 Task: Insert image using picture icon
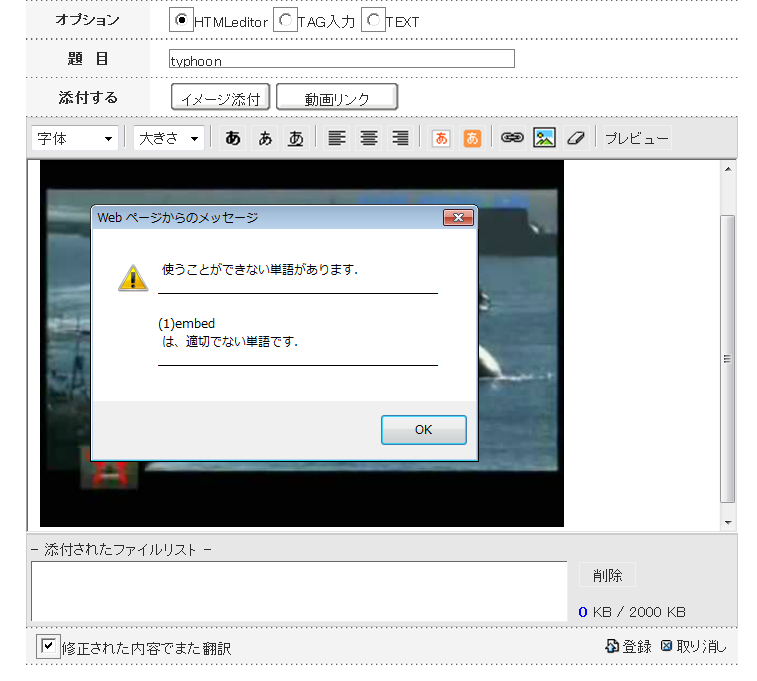[x=544, y=139]
